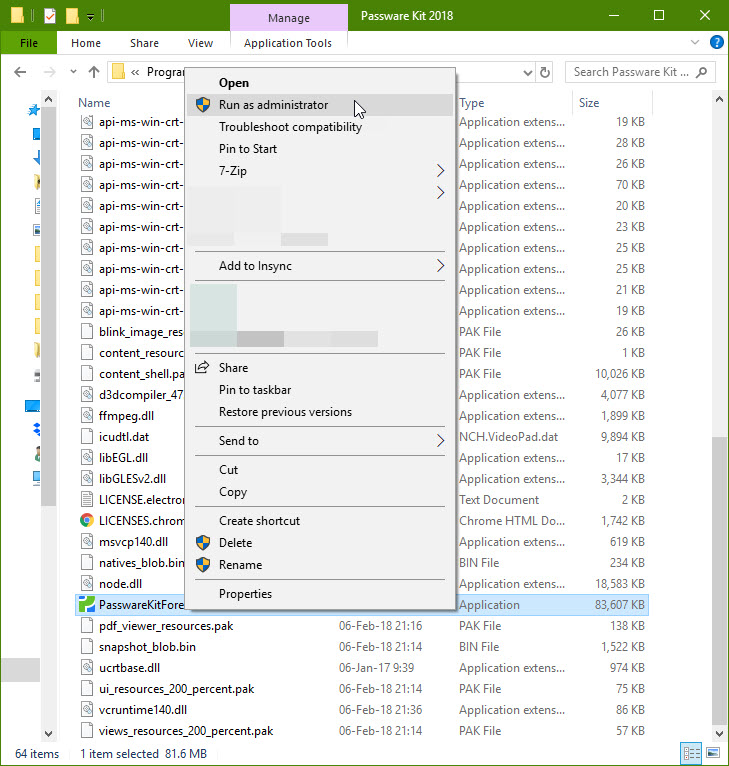Select pdf_viewer_resources.pak file
Screen dimensions: 729x766
coord(166,626)
